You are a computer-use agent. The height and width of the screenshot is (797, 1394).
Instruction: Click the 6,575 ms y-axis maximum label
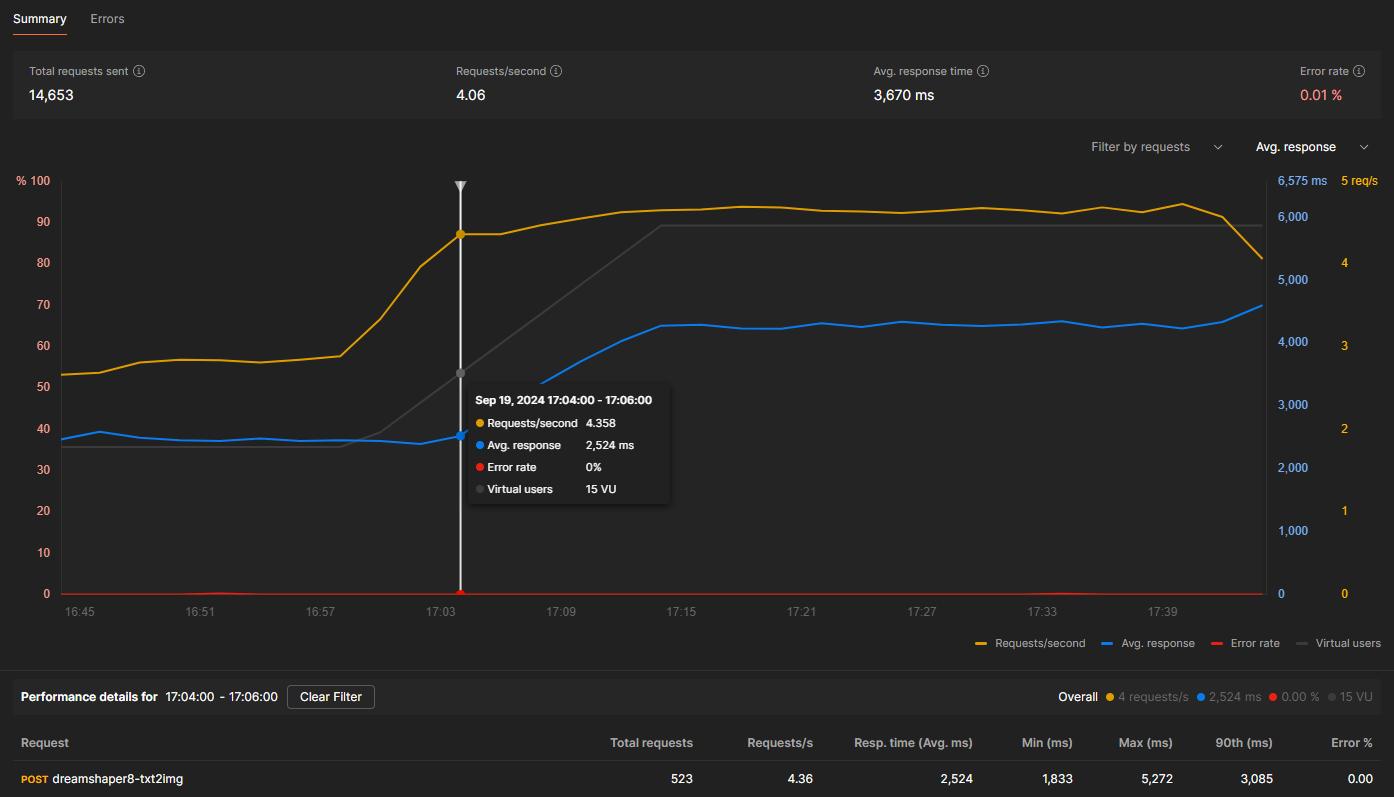[x=1302, y=181]
